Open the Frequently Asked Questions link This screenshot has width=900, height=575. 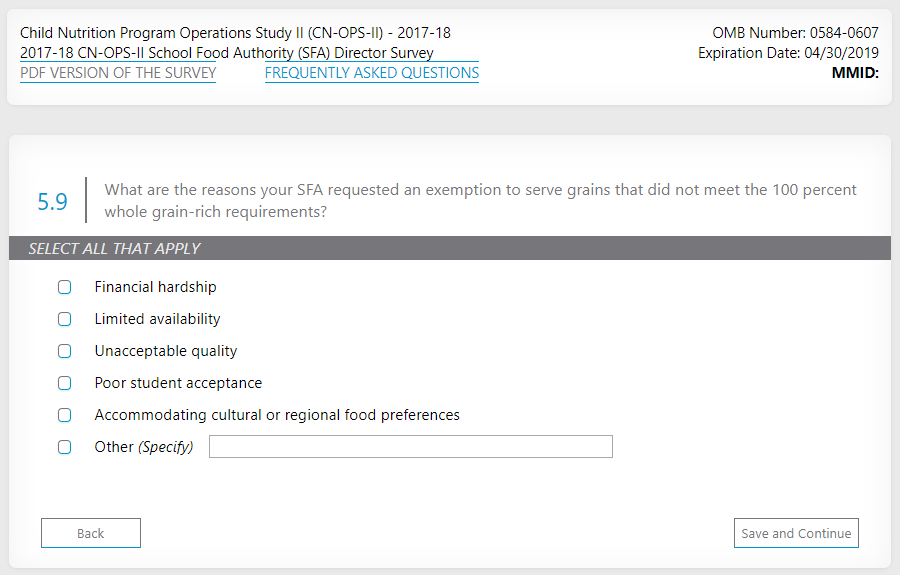point(372,73)
